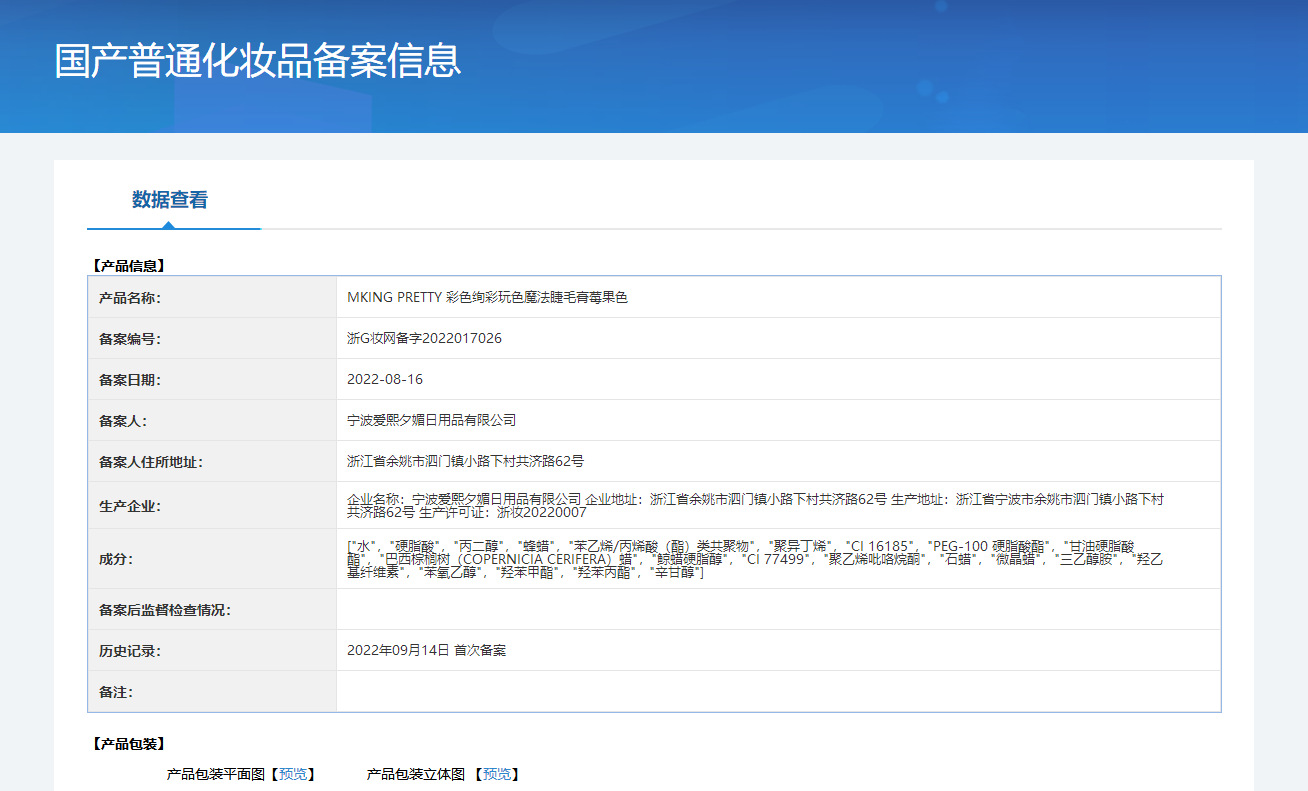The height and width of the screenshot is (791, 1308).
Task: Click the 备注 row label
Action: [x=116, y=691]
